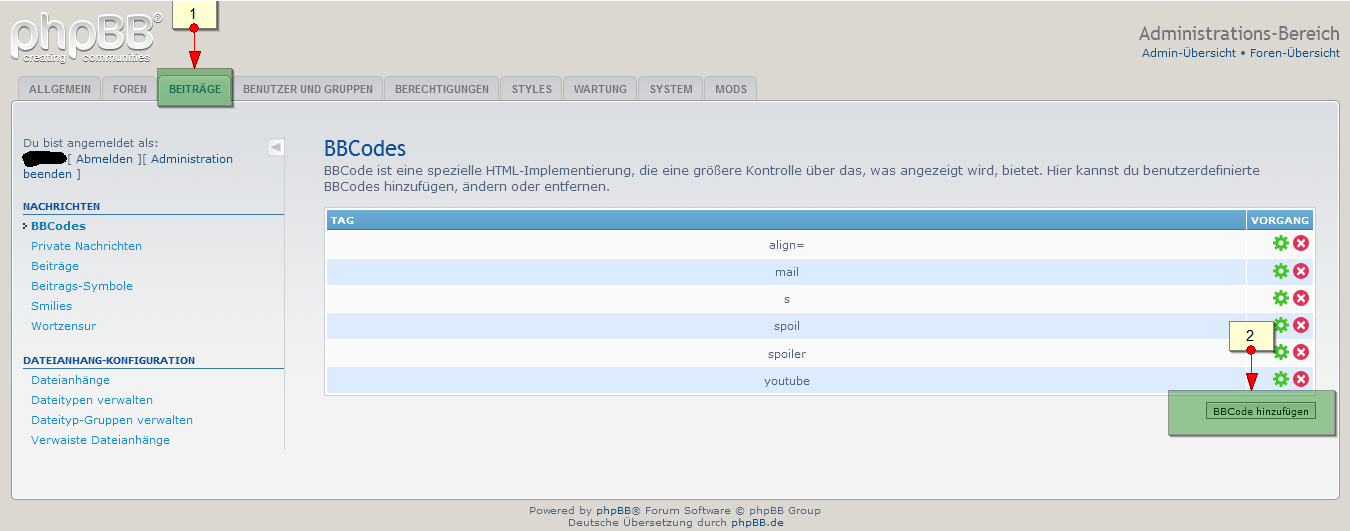Screen dimensions: 1350x531
Task: Open the Mods tab
Action: (731, 89)
